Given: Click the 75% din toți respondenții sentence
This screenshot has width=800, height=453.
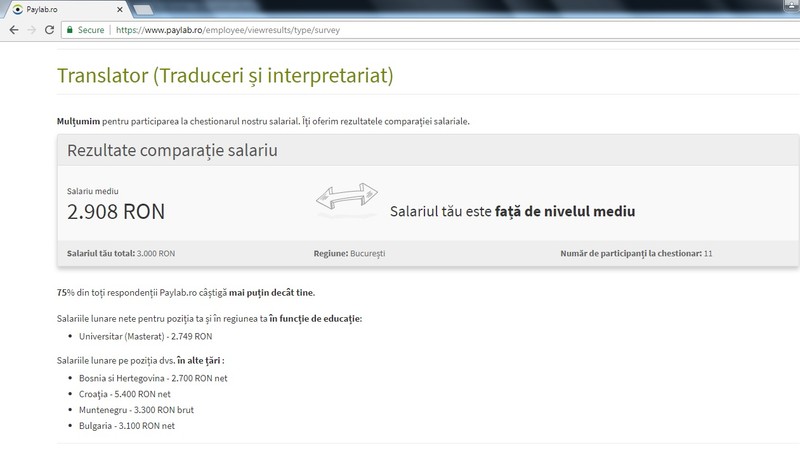Looking at the screenshot, I should tap(186, 293).
